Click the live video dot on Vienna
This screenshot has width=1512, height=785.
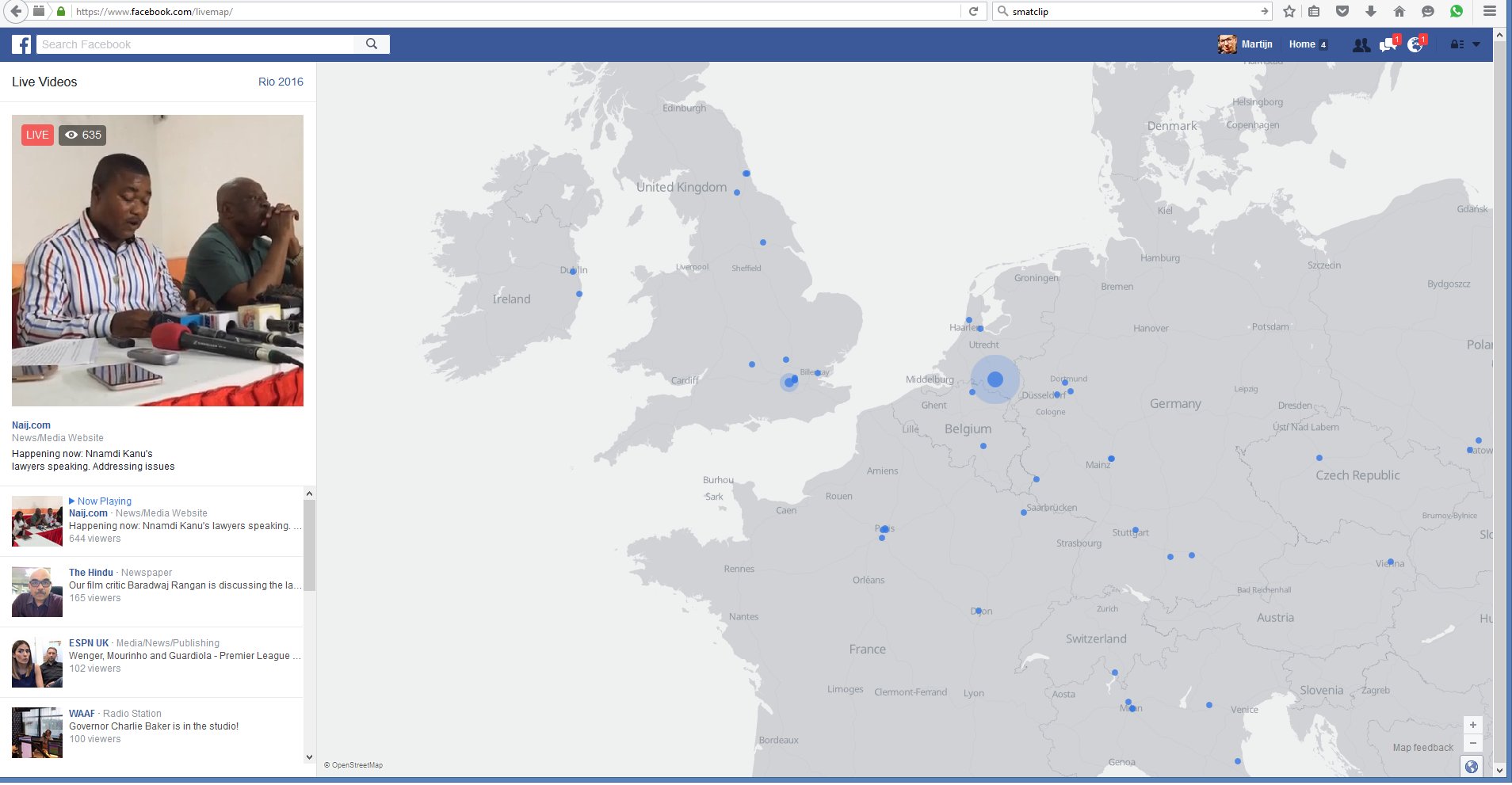point(1391,562)
